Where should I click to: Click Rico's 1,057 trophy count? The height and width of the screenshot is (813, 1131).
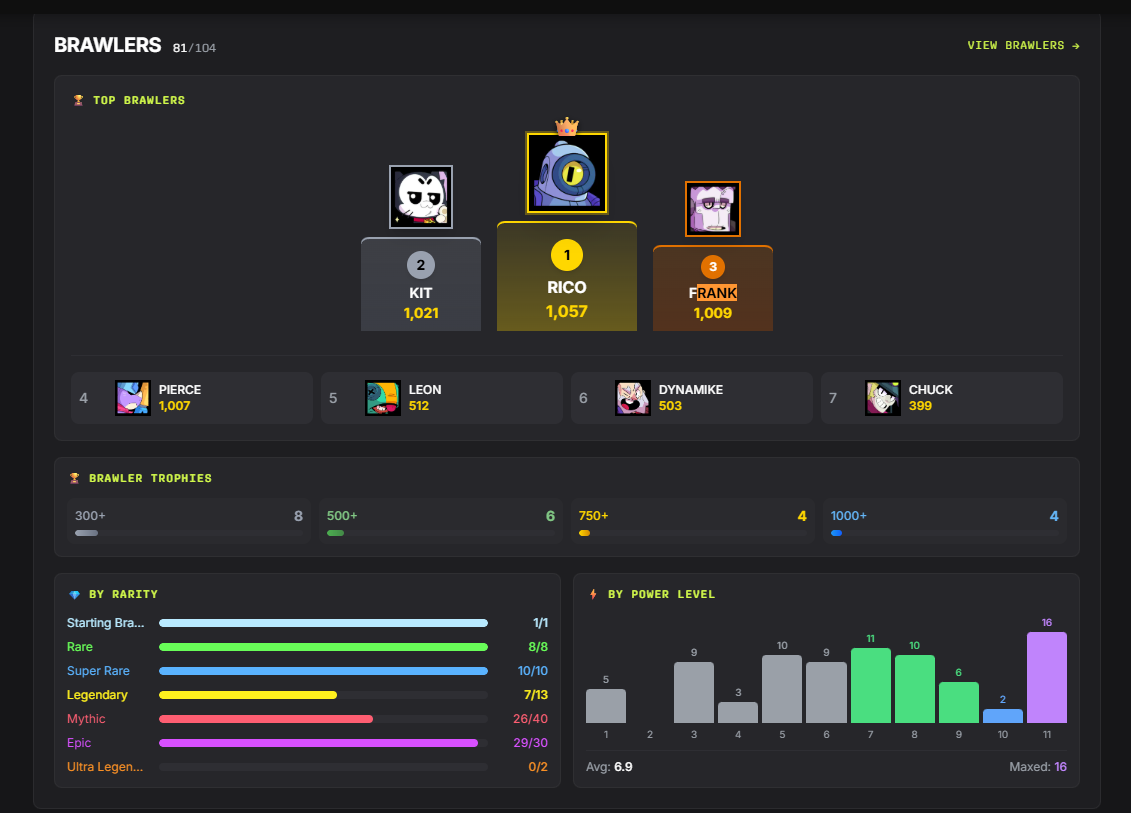pyautogui.click(x=567, y=312)
